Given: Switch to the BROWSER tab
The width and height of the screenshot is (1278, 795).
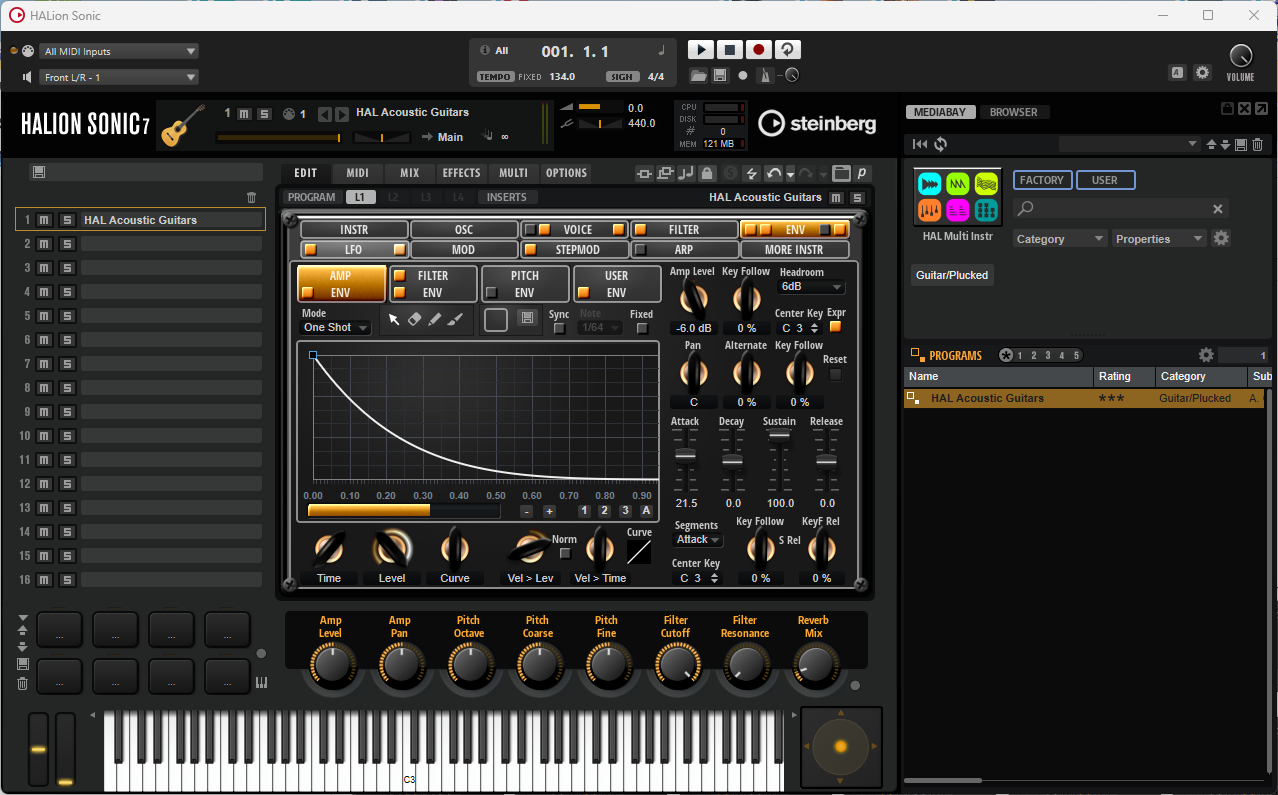Looking at the screenshot, I should 1014,112.
